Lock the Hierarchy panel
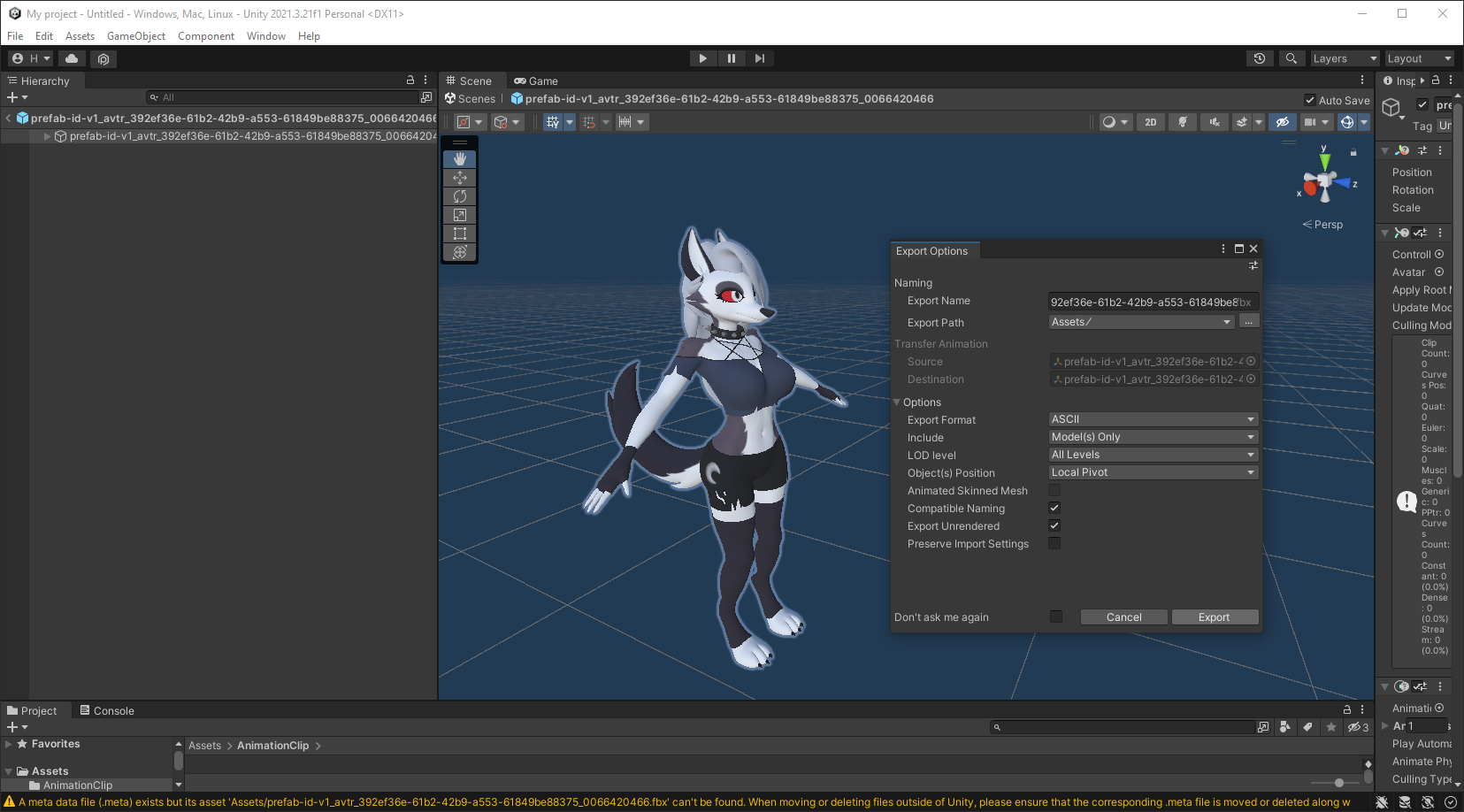The width and height of the screenshot is (1464, 812). point(410,80)
